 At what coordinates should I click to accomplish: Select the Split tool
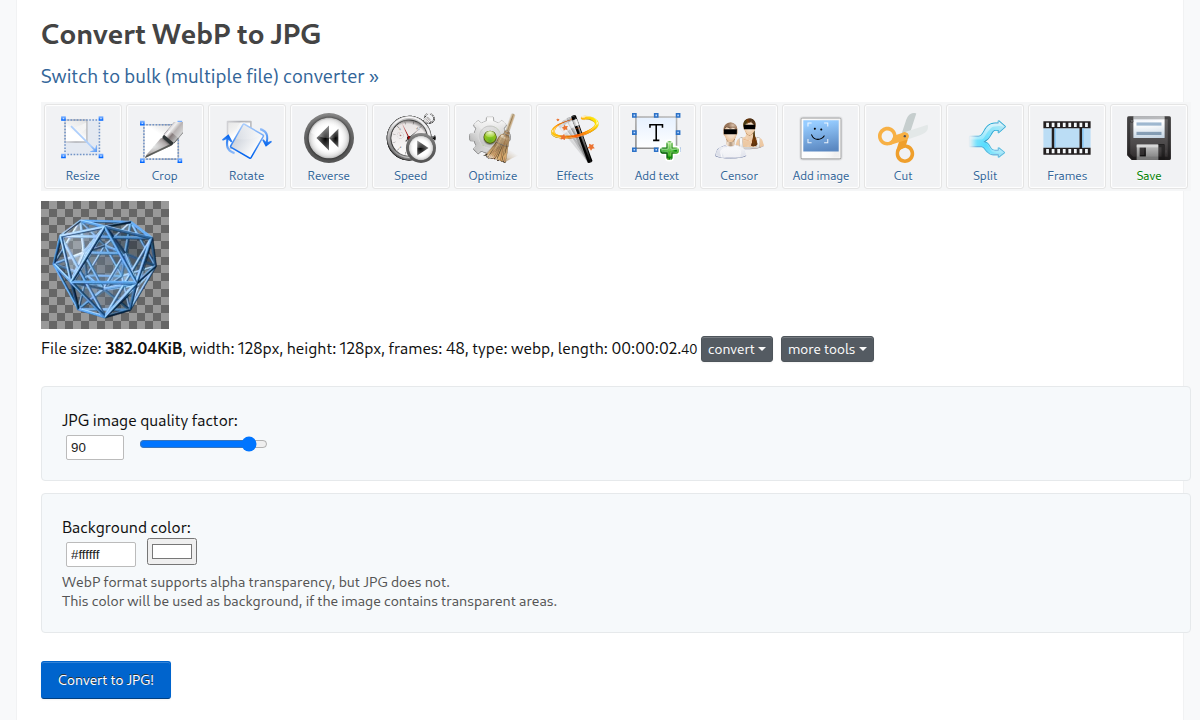985,147
